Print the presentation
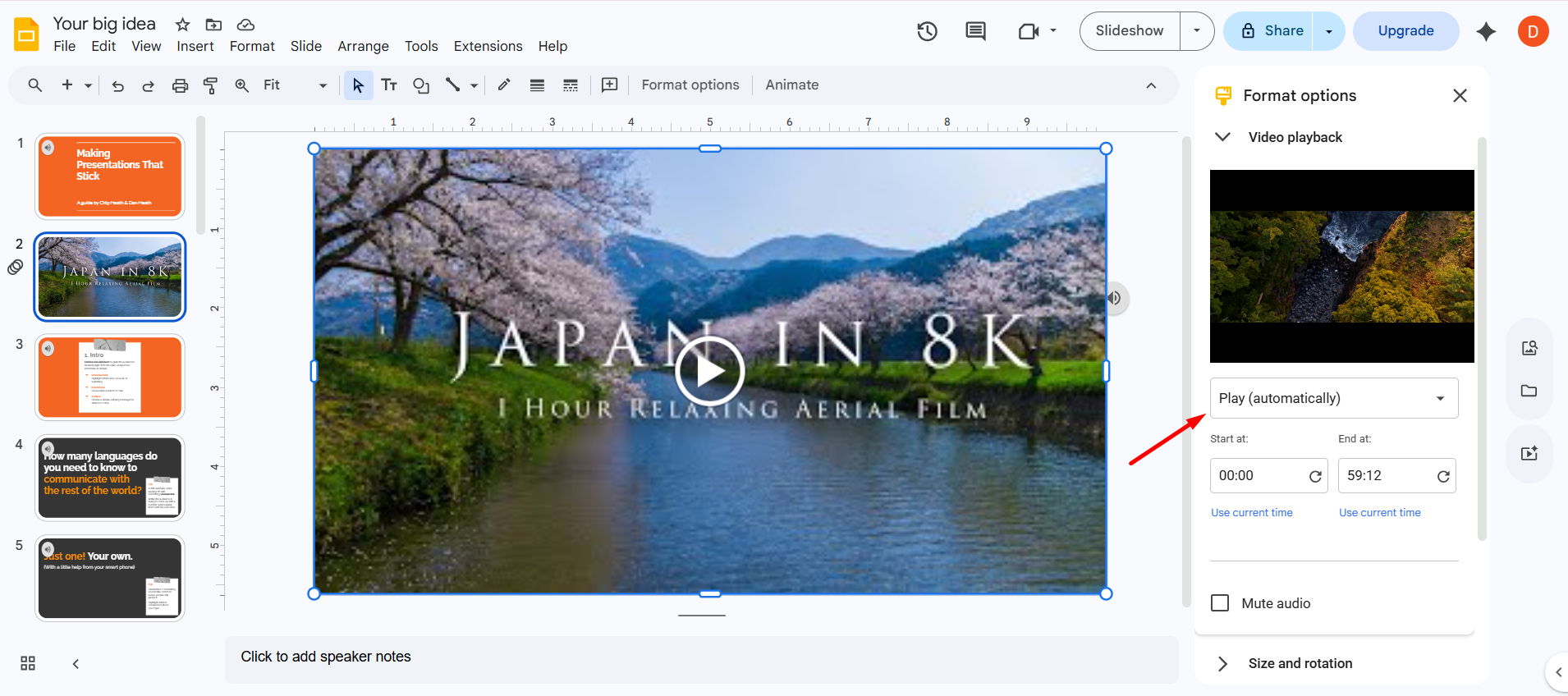The image size is (1568, 696). pos(180,85)
